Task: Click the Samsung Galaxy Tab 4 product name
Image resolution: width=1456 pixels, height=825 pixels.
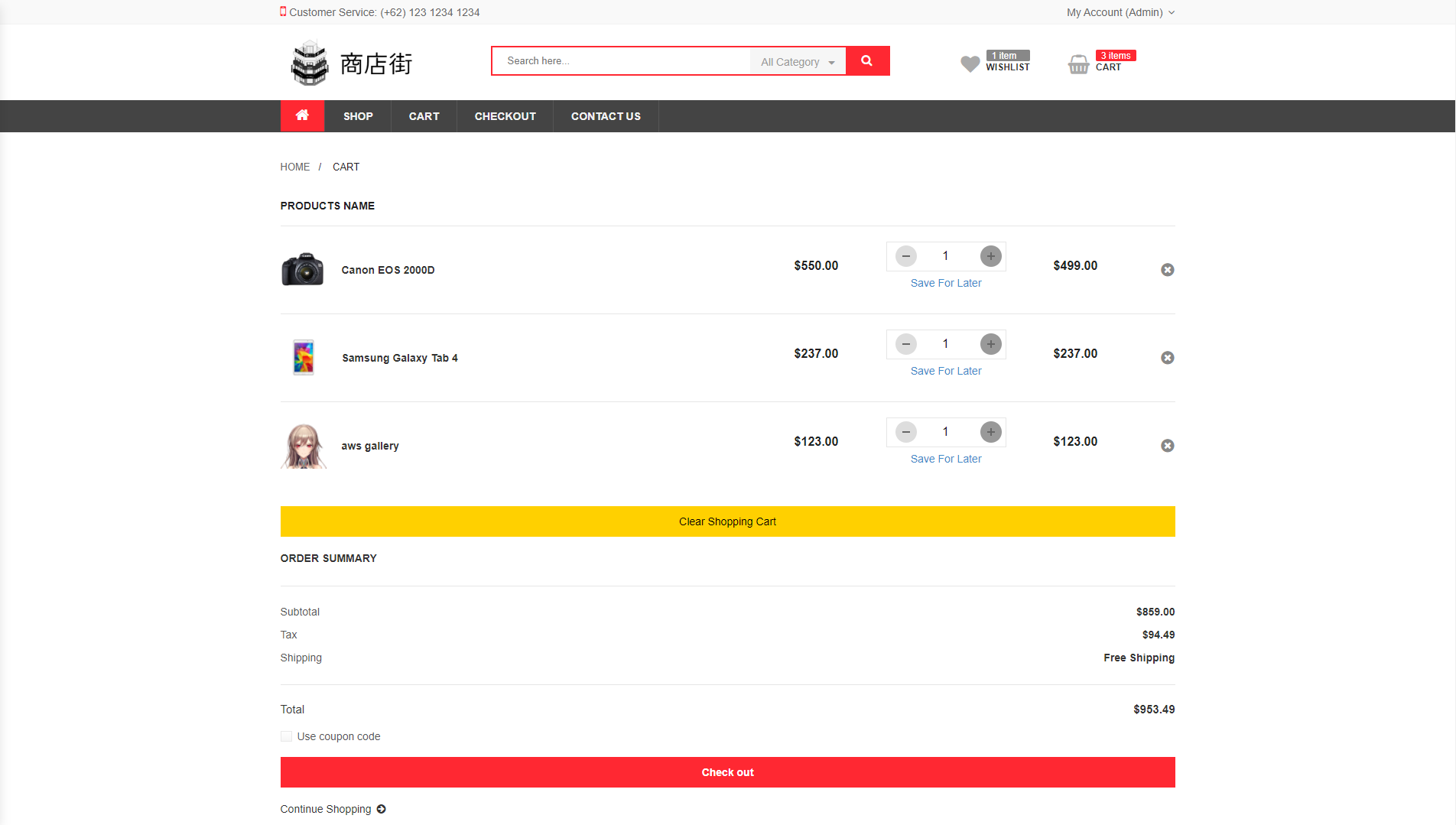Action: [x=400, y=358]
